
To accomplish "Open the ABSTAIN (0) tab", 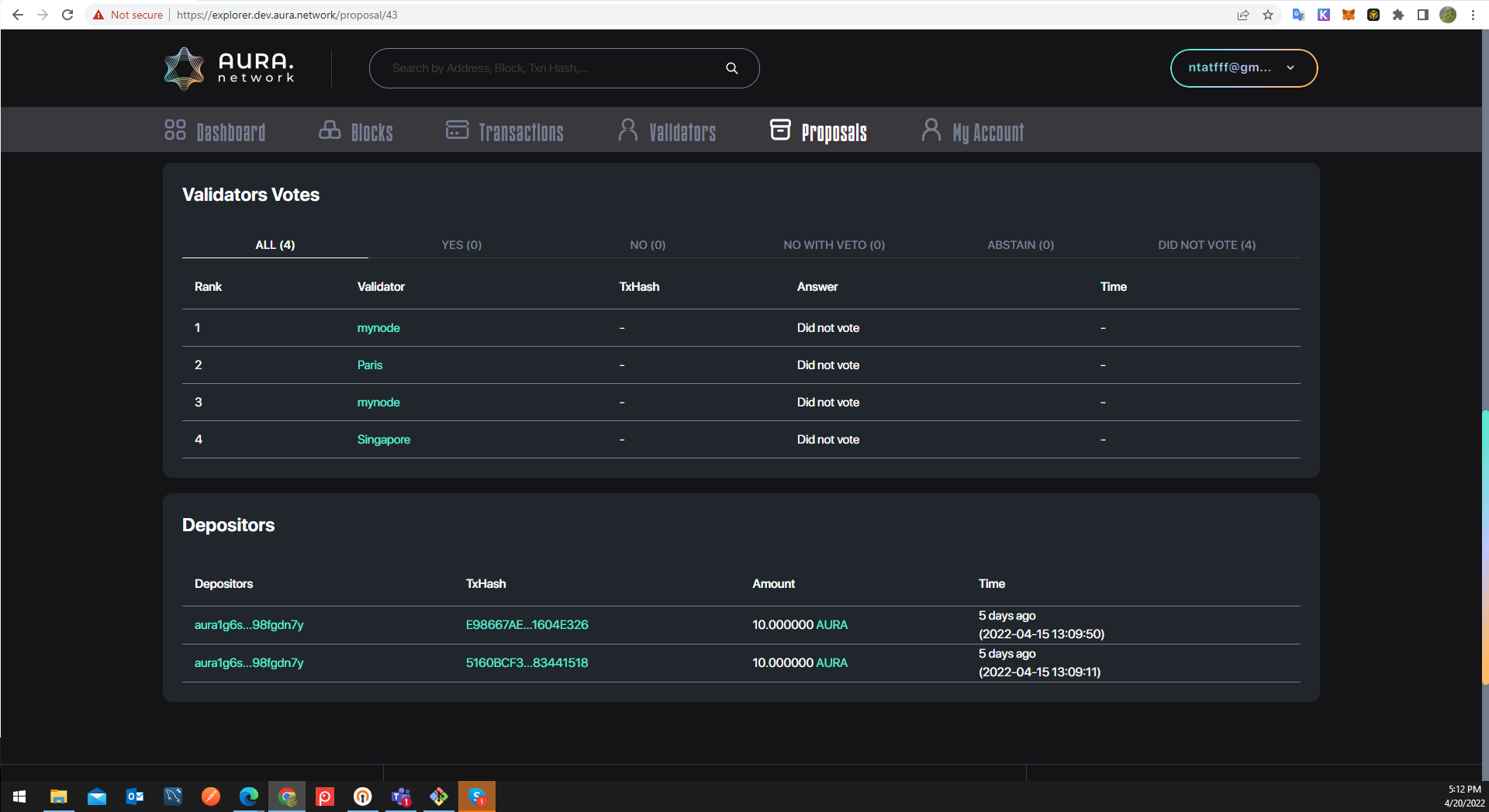I will (x=1021, y=245).
